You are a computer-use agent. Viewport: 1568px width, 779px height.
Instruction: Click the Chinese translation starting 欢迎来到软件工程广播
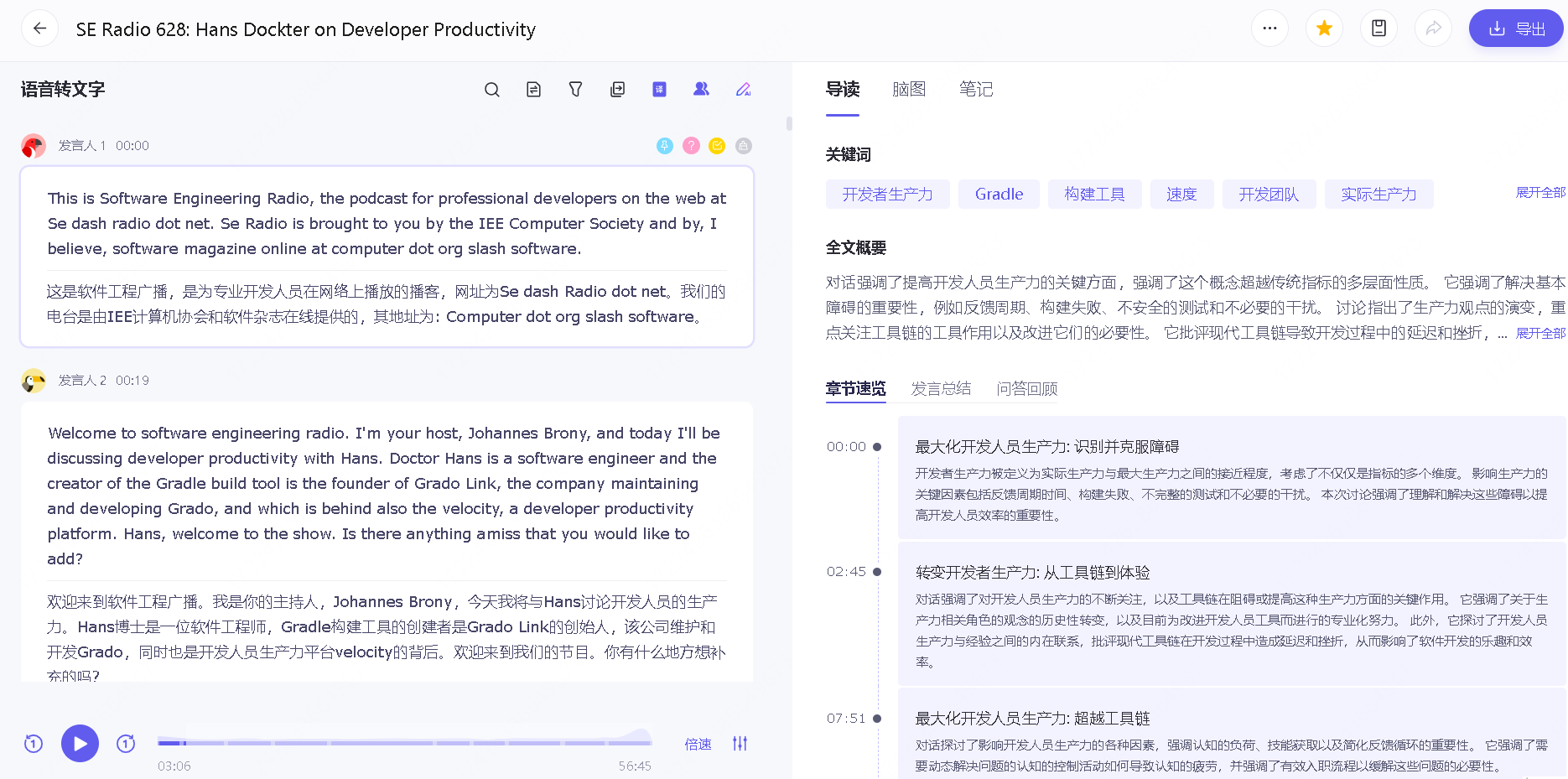point(387,639)
